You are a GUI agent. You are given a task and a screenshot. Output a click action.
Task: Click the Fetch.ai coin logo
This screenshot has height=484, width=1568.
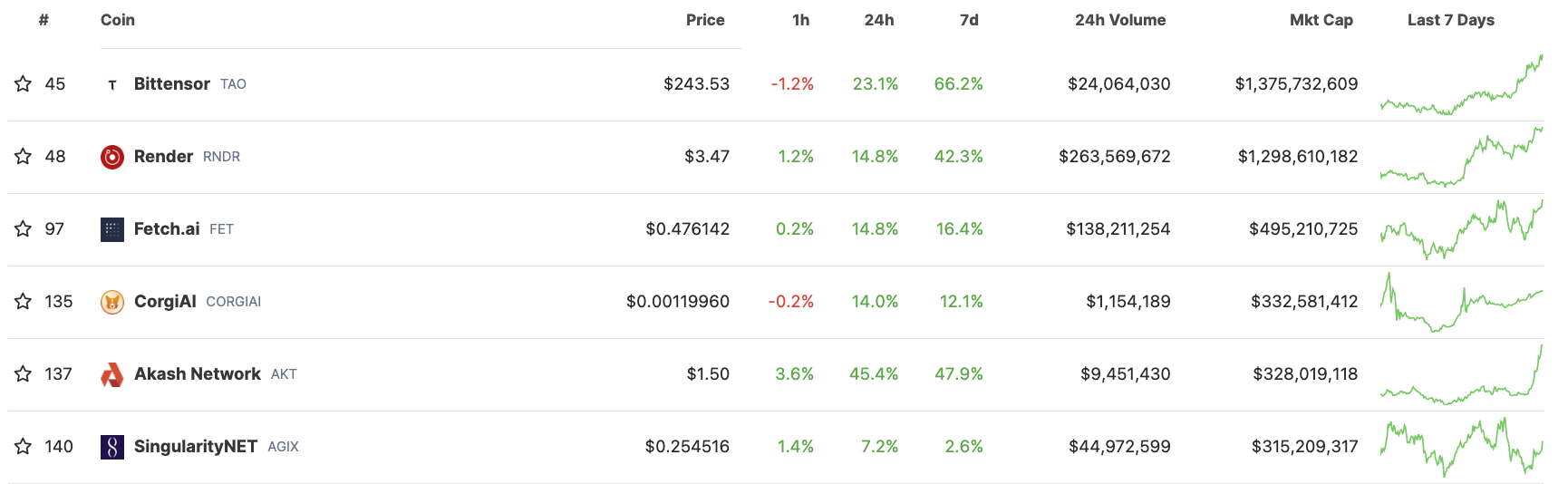(112, 229)
